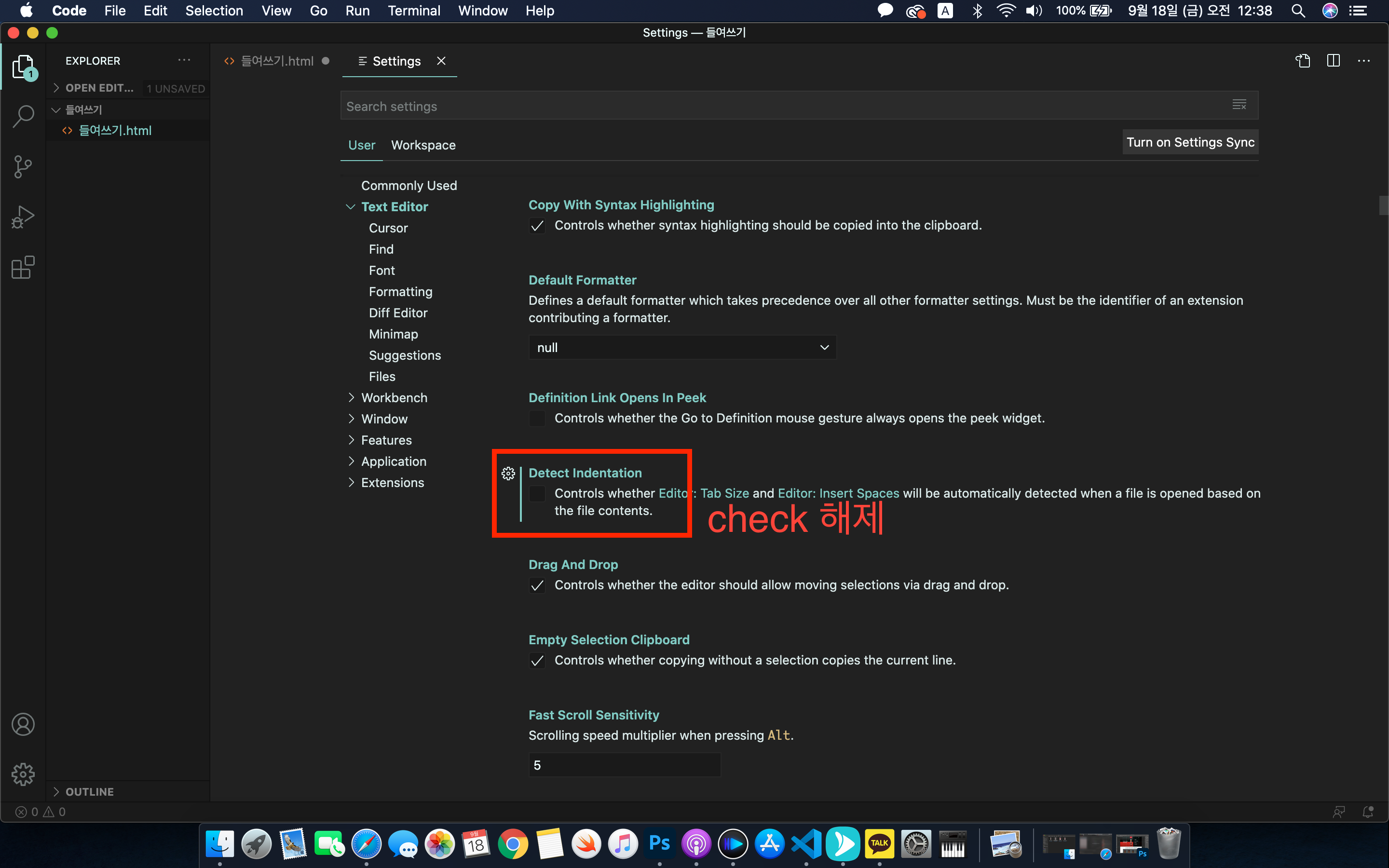
Task: Open the Source Control view
Action: pos(23,167)
